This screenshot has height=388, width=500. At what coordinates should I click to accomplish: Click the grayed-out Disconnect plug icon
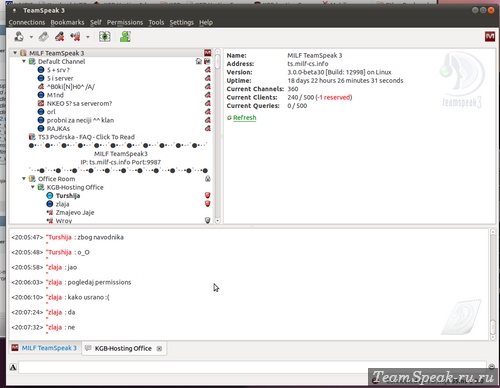43,36
